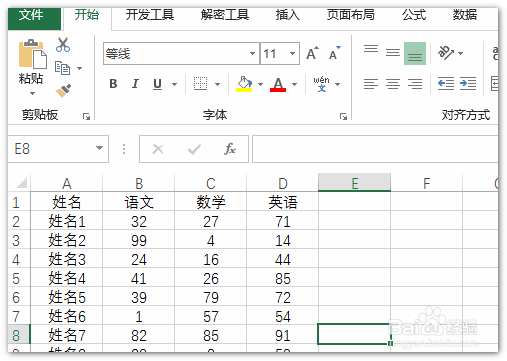The height and width of the screenshot is (361, 507).
Task: Click the Increase Indent icon
Action: point(468,84)
